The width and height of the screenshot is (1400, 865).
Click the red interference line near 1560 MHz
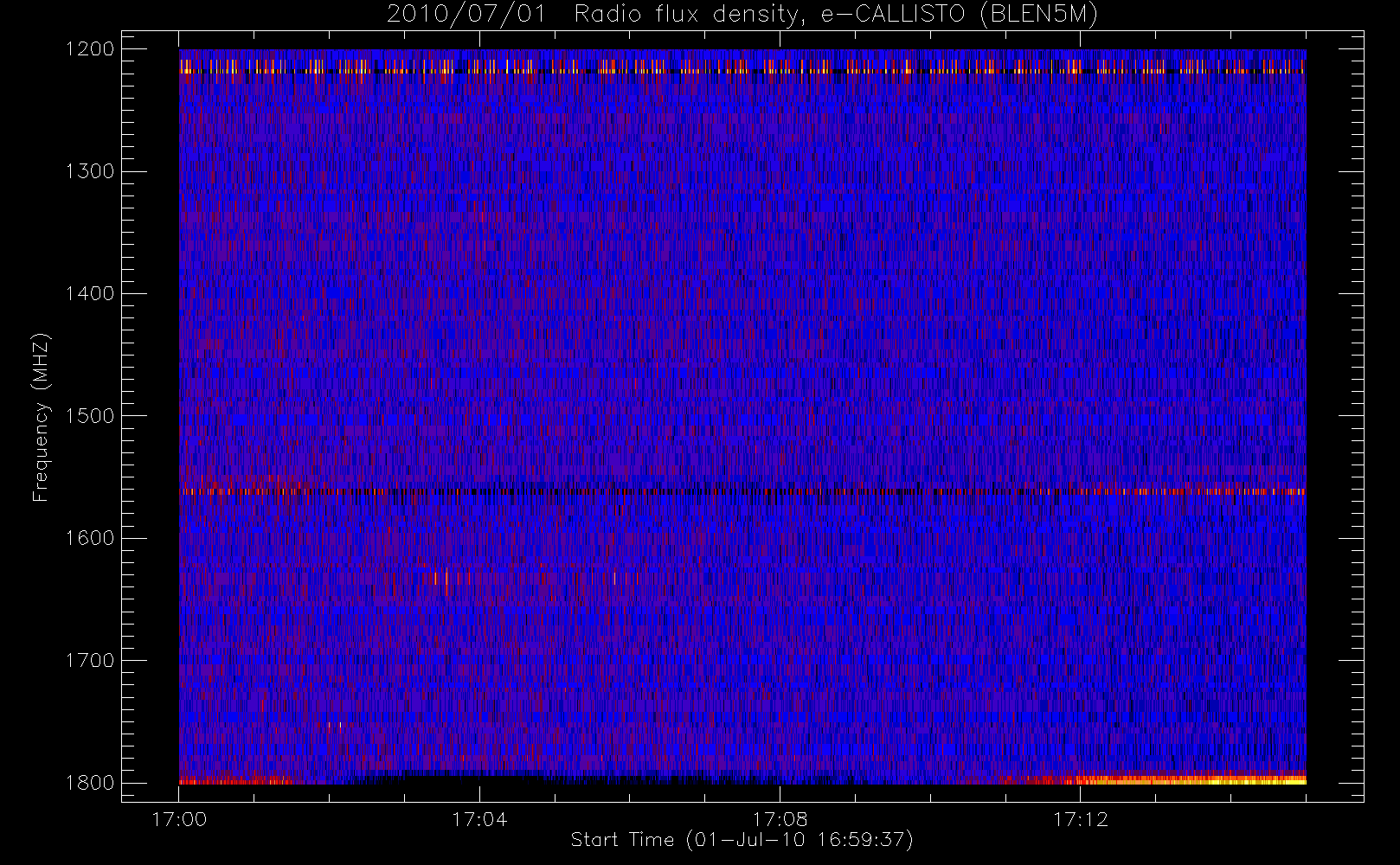[742, 491]
